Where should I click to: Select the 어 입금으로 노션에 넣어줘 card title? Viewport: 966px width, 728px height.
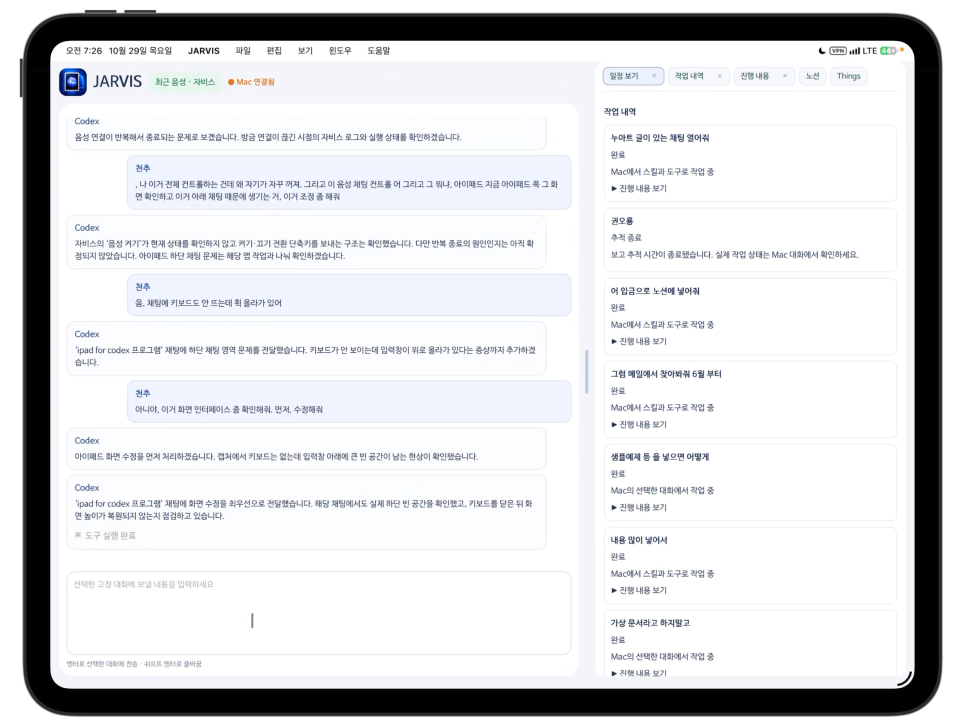click(655, 291)
